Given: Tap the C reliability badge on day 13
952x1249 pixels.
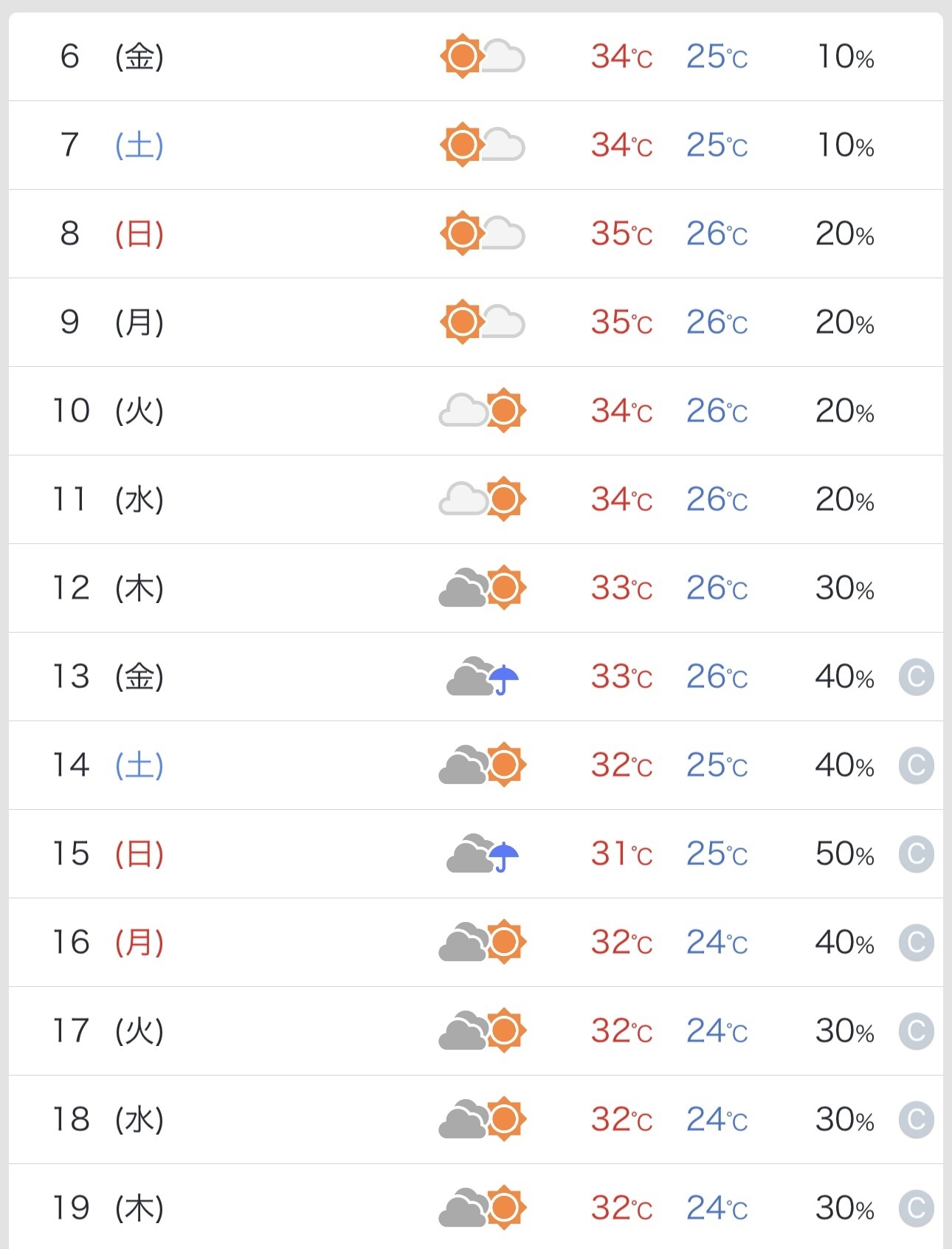Looking at the screenshot, I should tap(916, 677).
